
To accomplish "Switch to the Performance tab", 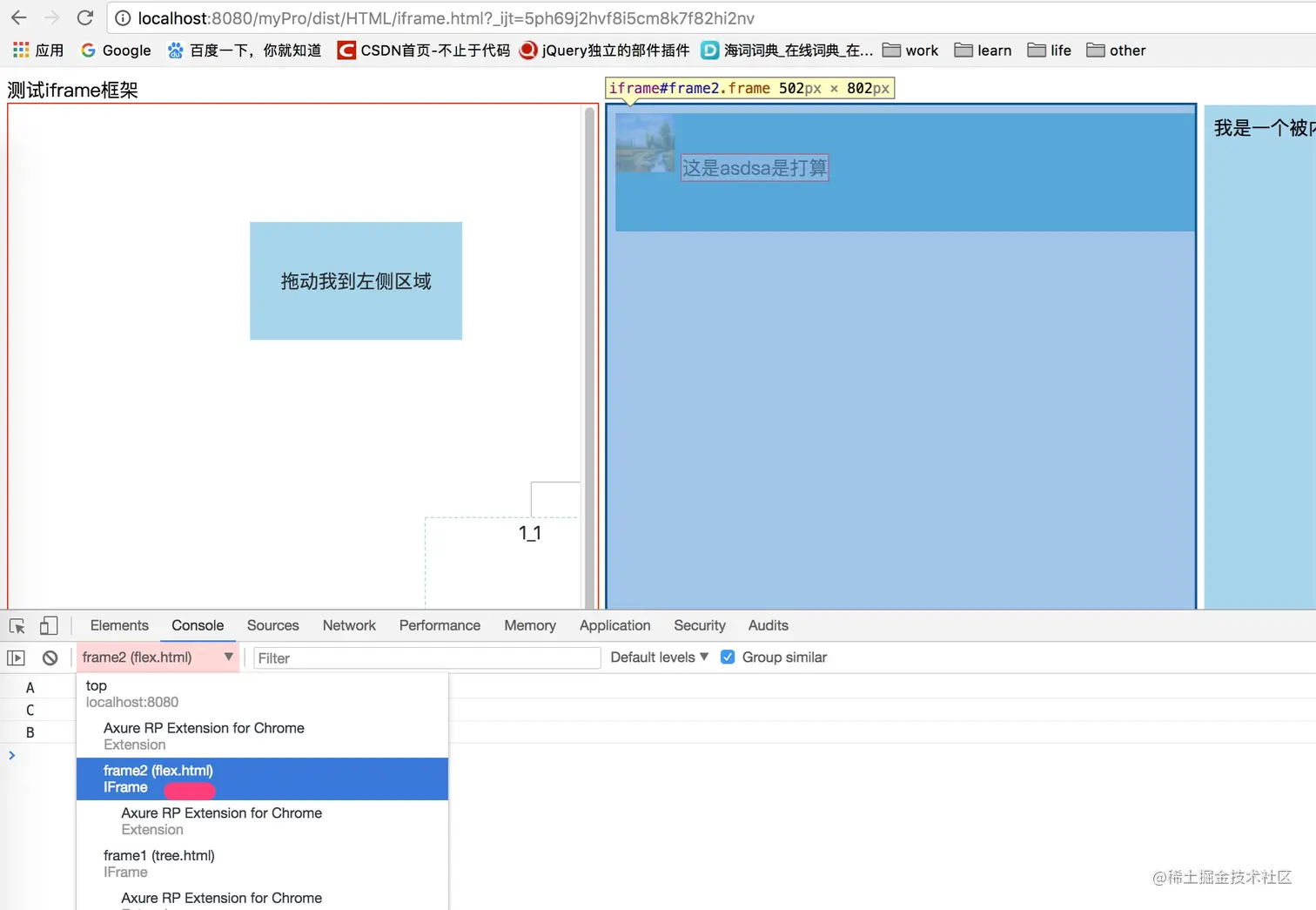I will pos(440,625).
